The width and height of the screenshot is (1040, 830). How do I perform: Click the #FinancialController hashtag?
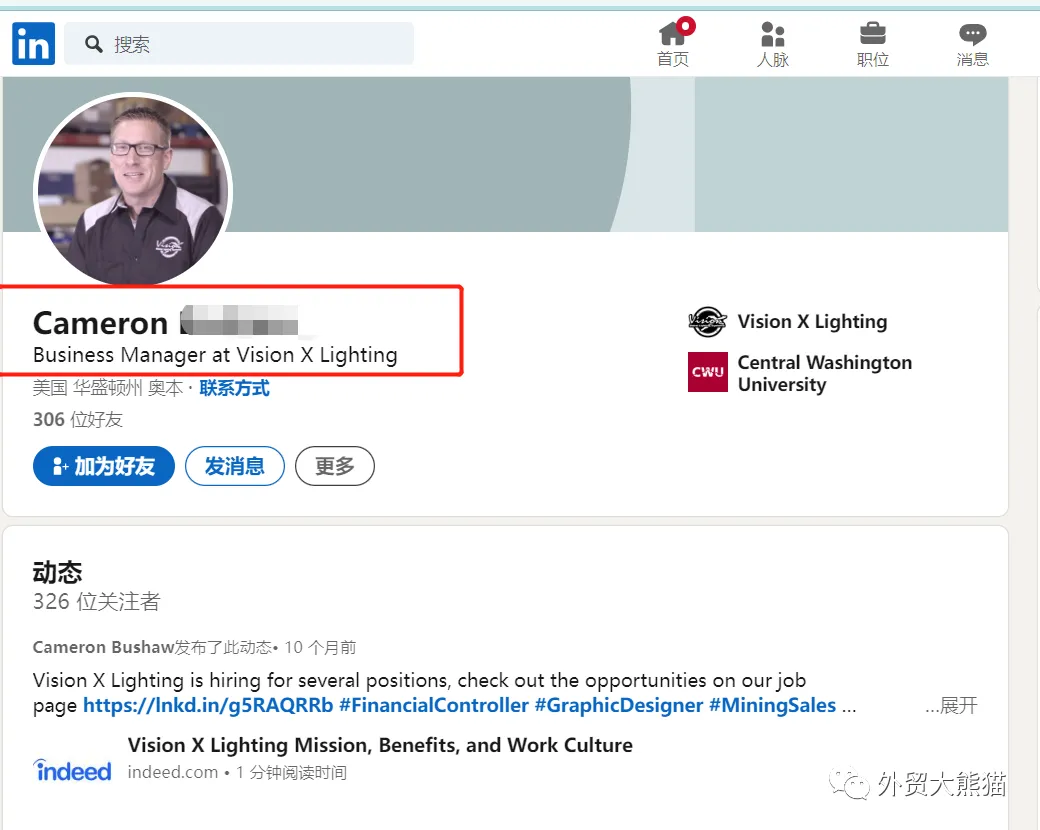(x=434, y=705)
